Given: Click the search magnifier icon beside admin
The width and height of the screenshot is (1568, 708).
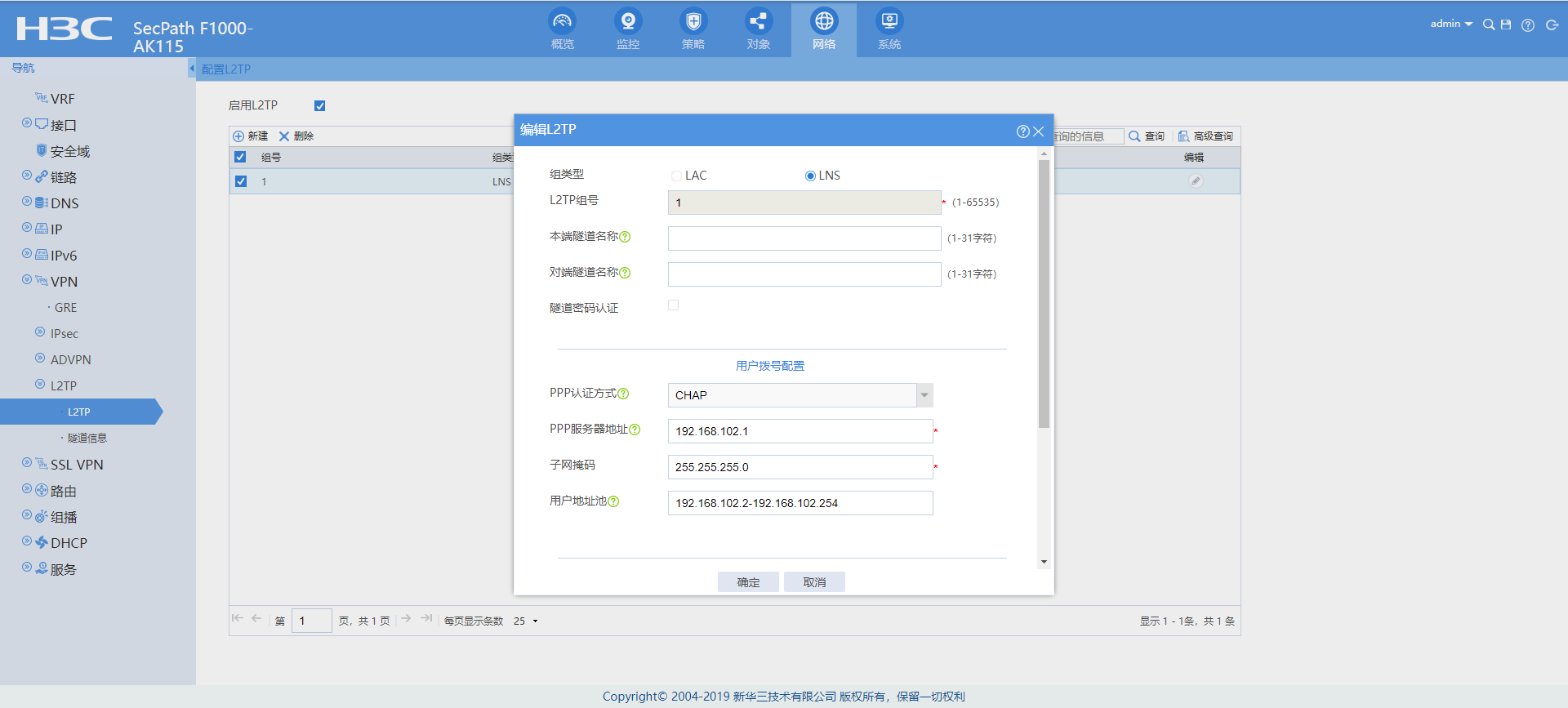Looking at the screenshot, I should click(1489, 24).
